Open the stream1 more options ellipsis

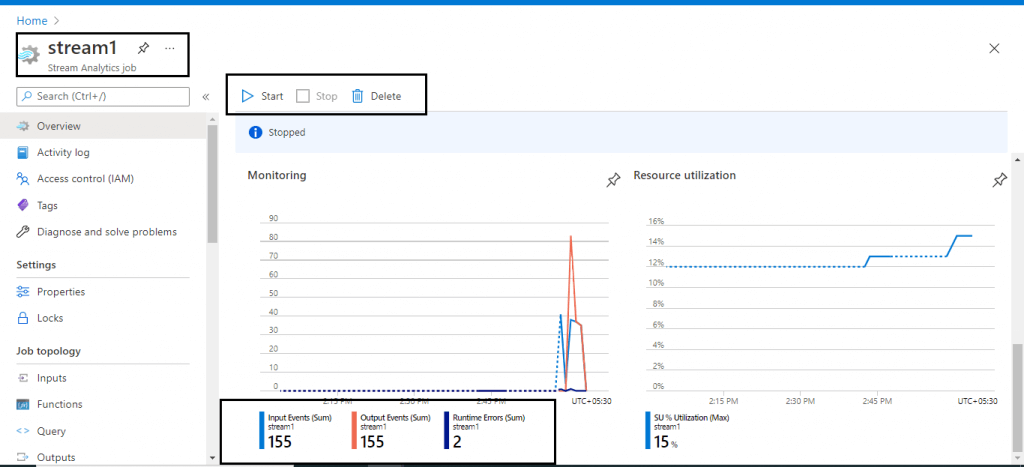click(169, 48)
